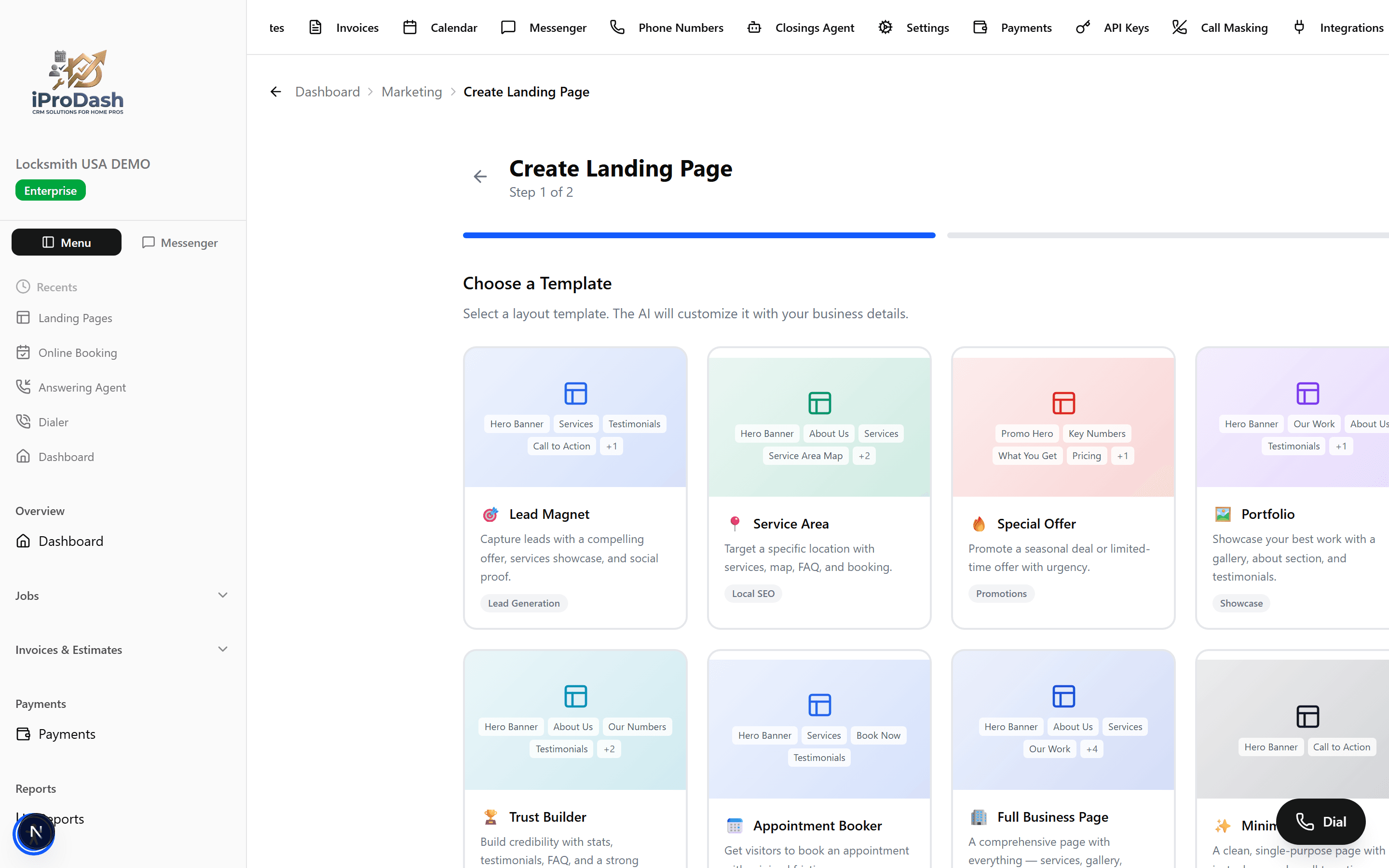Image resolution: width=1389 pixels, height=868 pixels.
Task: Click the wallet icon beside sidebar Payments
Action: click(x=23, y=733)
